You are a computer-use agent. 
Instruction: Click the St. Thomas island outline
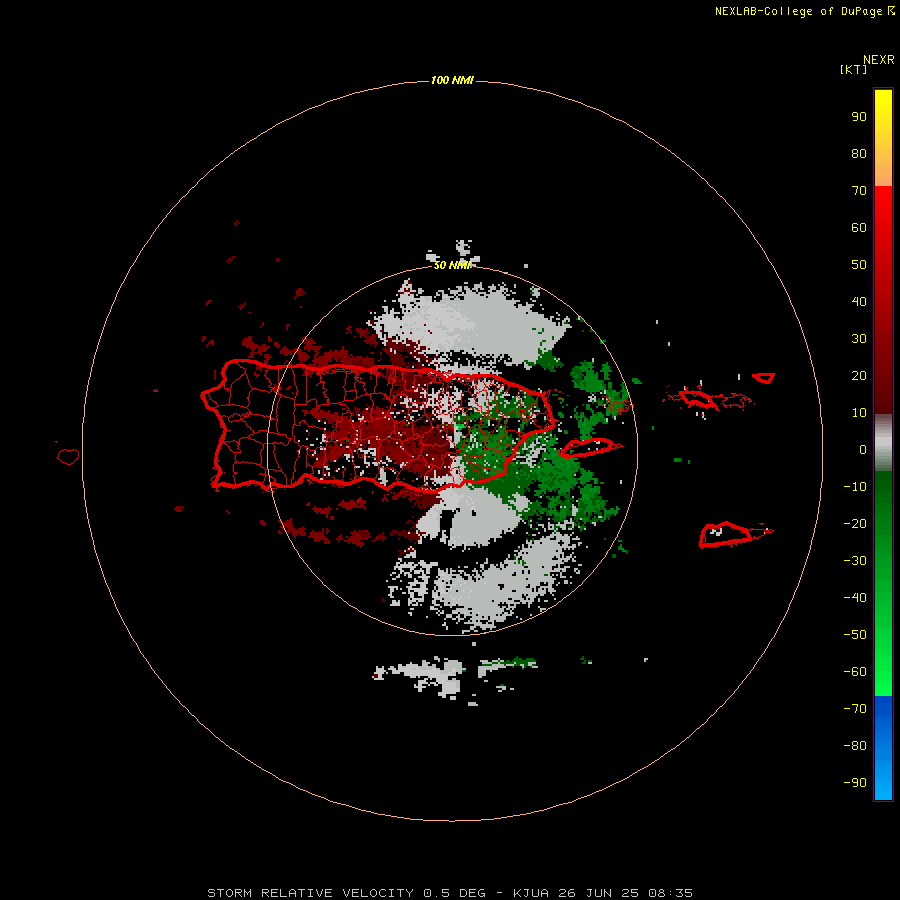[697, 398]
